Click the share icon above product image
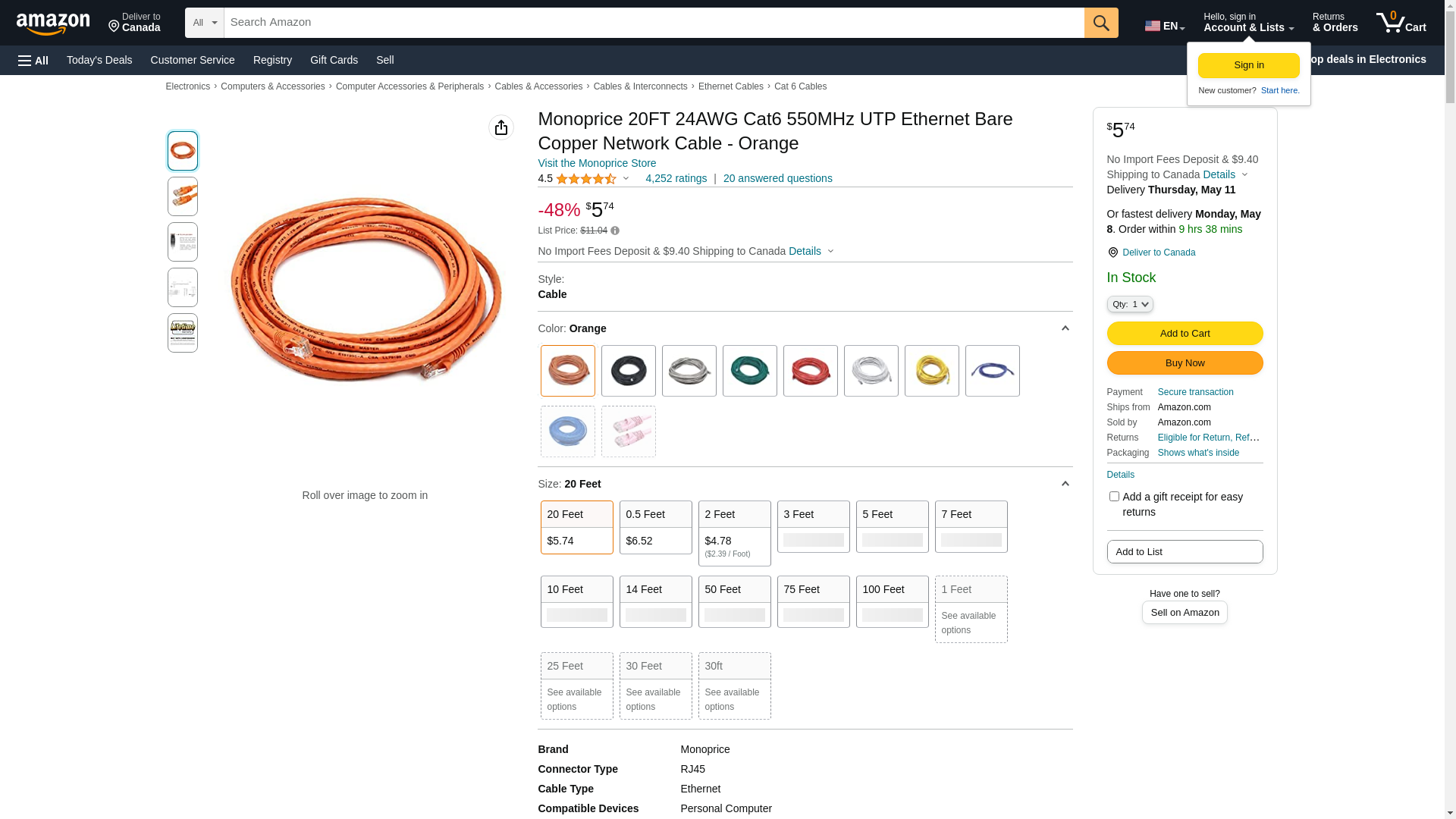This screenshot has height=819, width=1456. coord(500,127)
